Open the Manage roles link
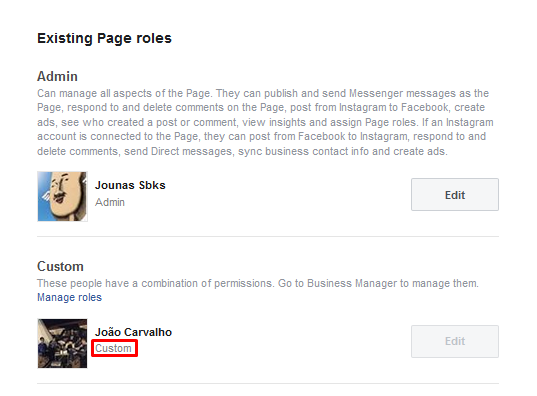This screenshot has height=396, width=537. [x=69, y=297]
